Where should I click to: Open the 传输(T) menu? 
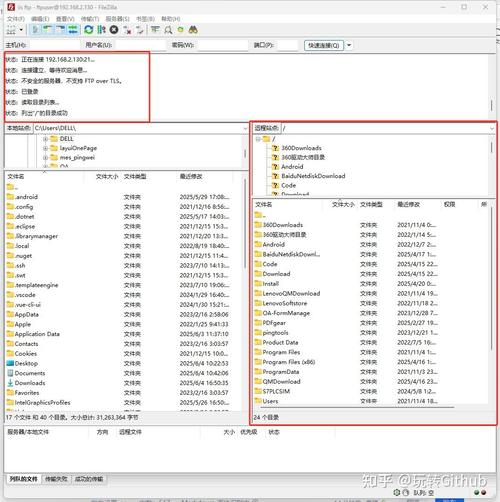90,19
